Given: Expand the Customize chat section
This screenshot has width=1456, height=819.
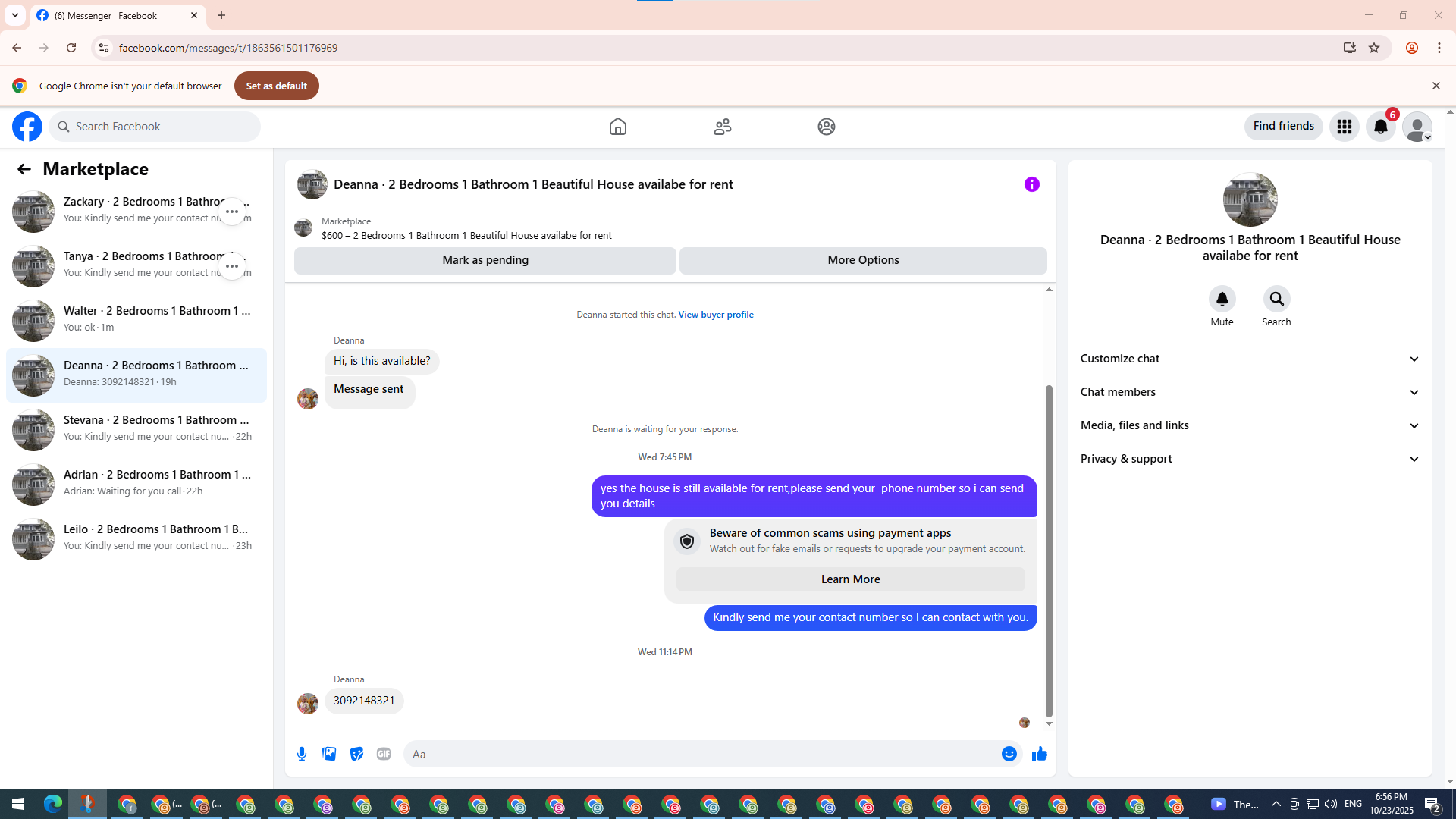Looking at the screenshot, I should [1250, 359].
